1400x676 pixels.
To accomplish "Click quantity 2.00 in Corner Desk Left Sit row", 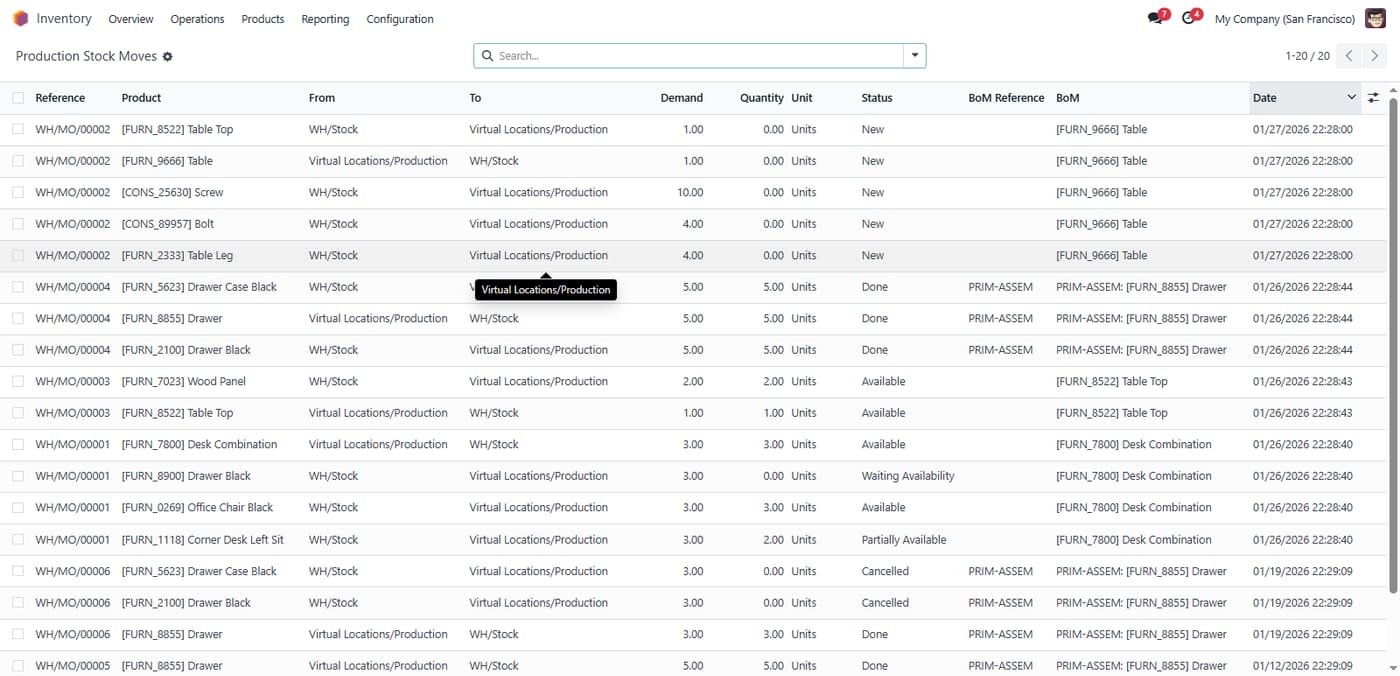I will 773,539.
